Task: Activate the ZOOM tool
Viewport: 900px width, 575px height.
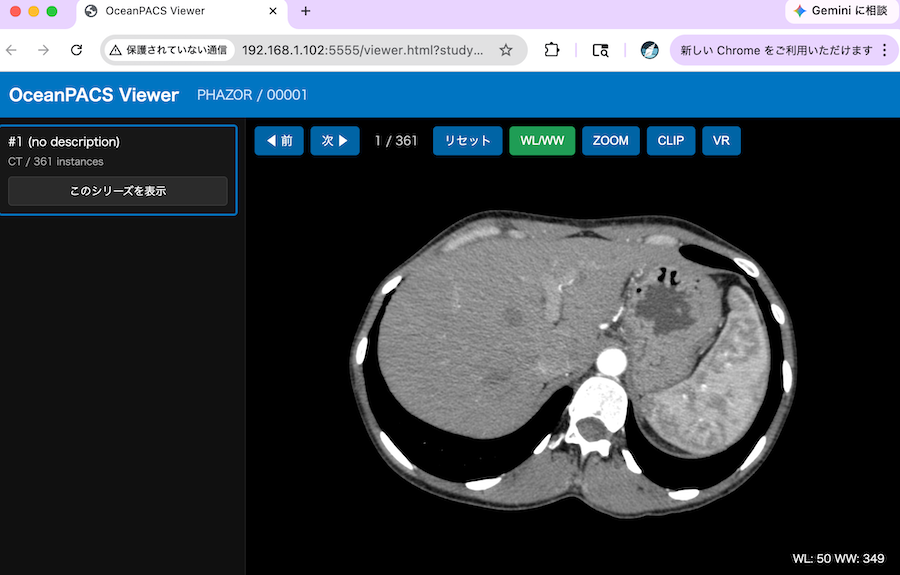Action: (x=611, y=141)
